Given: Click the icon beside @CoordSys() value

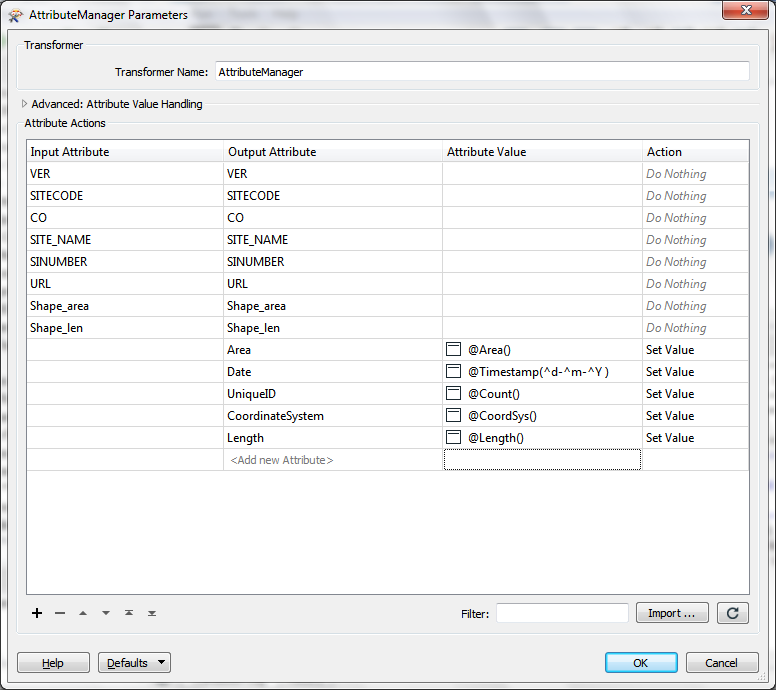Looking at the screenshot, I should click(x=453, y=416).
